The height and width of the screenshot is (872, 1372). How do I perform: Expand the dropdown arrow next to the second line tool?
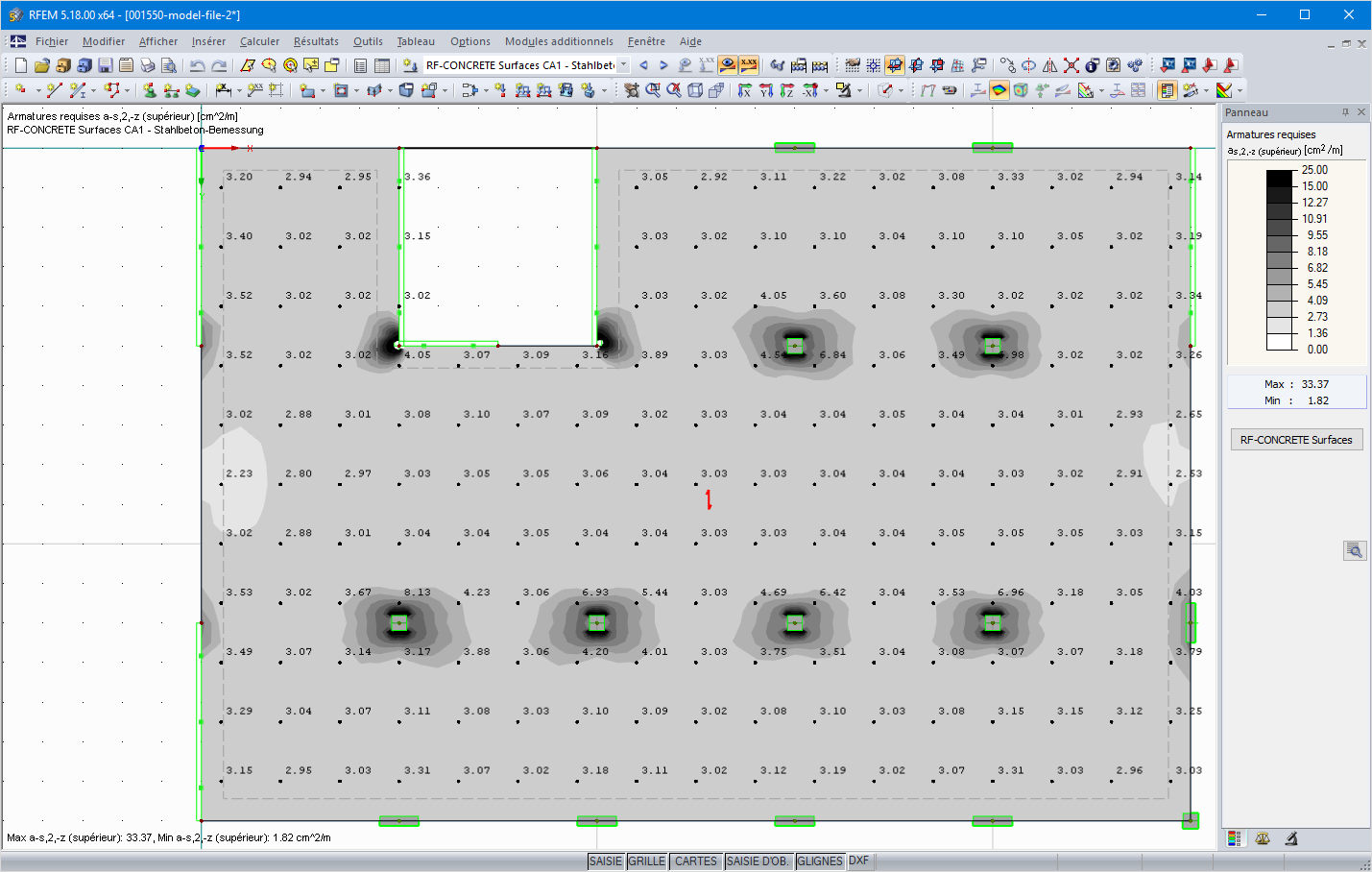click(x=93, y=90)
